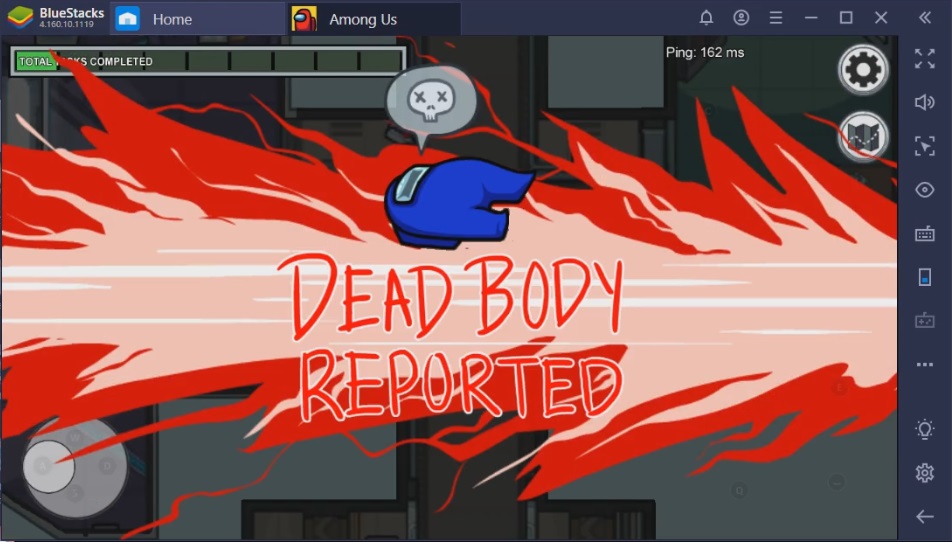Open the BlueStacks account profile icon
The image size is (952, 542).
point(741,18)
